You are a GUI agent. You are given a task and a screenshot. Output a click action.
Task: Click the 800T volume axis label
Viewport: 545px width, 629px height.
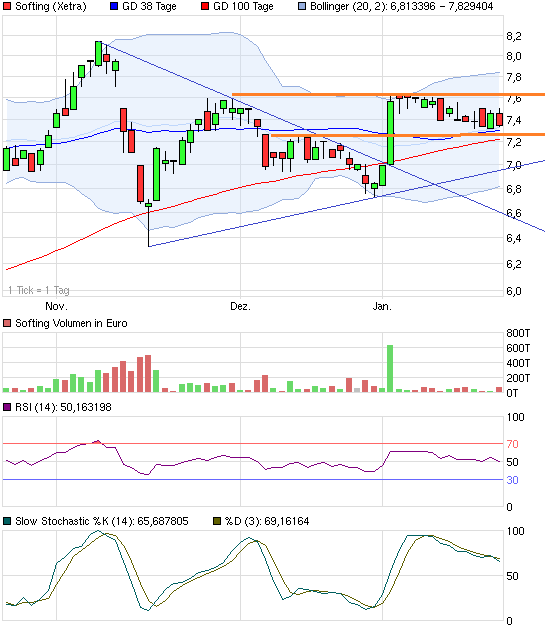[x=518, y=333]
